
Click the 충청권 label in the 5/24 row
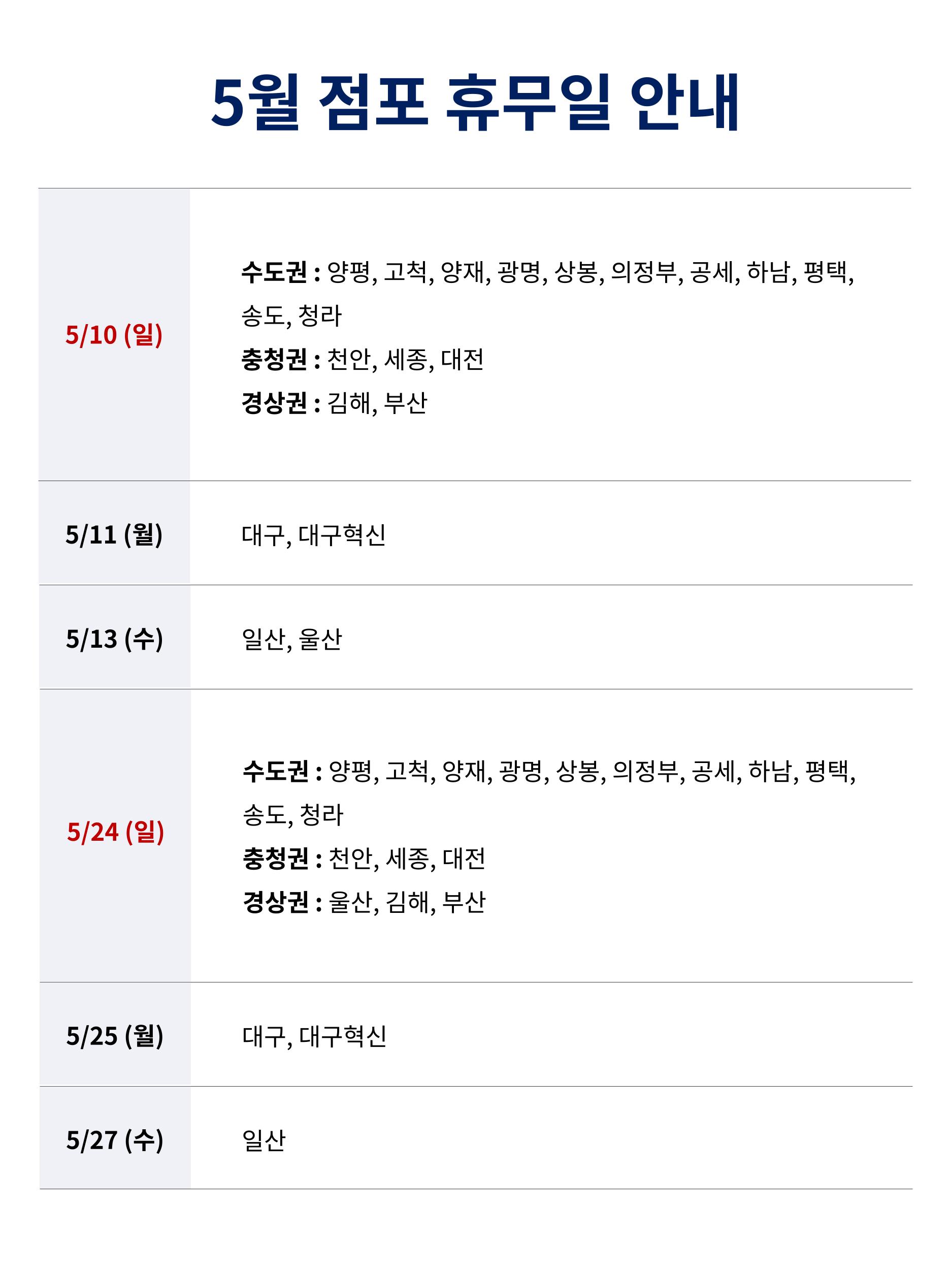(276, 859)
